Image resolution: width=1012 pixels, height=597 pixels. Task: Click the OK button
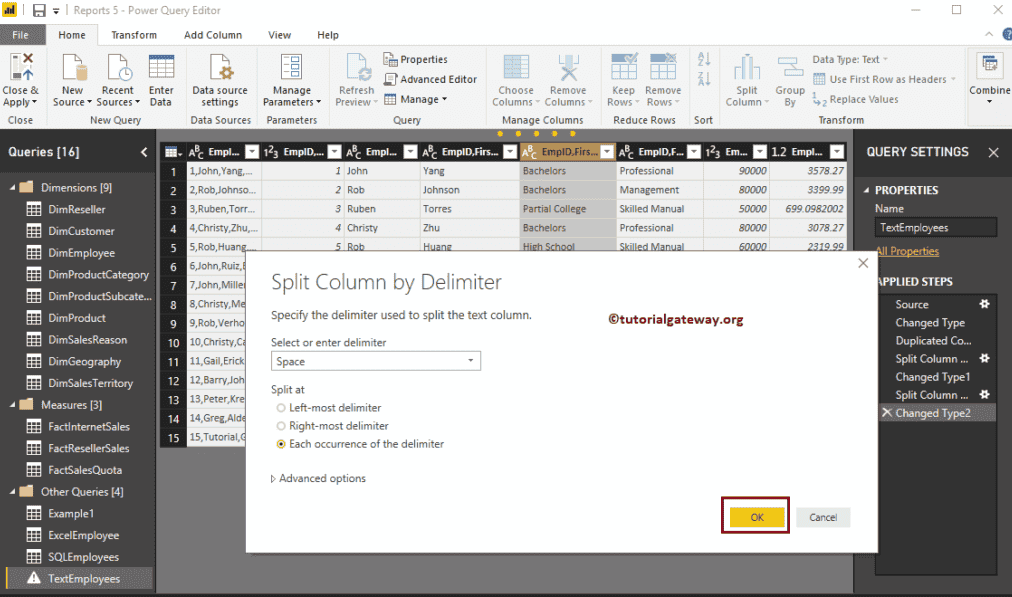pyautogui.click(x=757, y=517)
